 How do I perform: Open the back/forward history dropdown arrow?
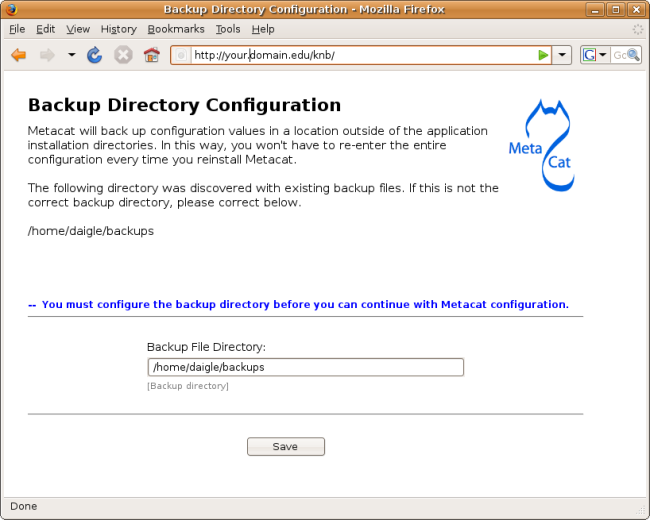pos(71,55)
